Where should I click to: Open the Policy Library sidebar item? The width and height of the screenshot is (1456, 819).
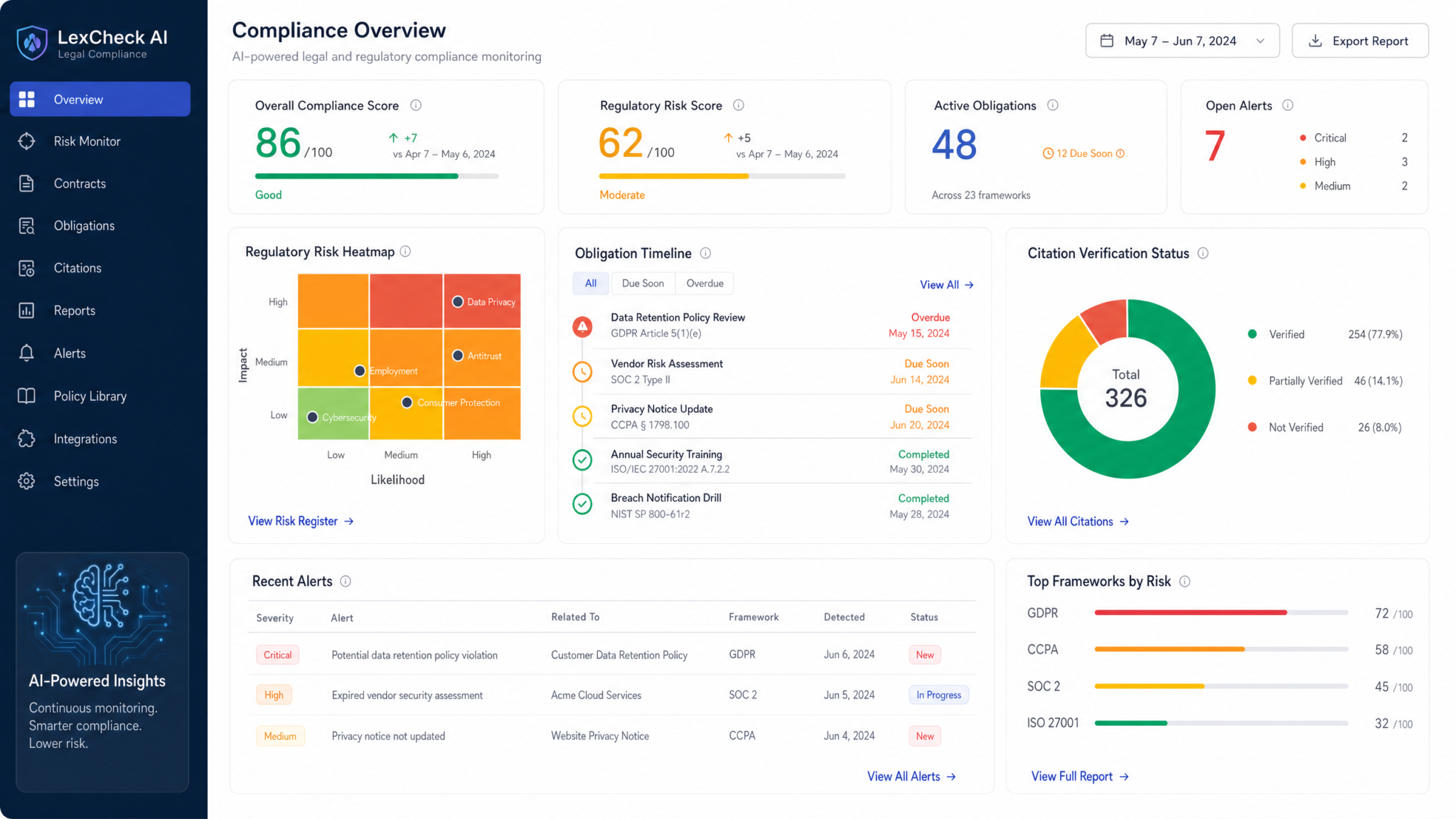point(100,396)
